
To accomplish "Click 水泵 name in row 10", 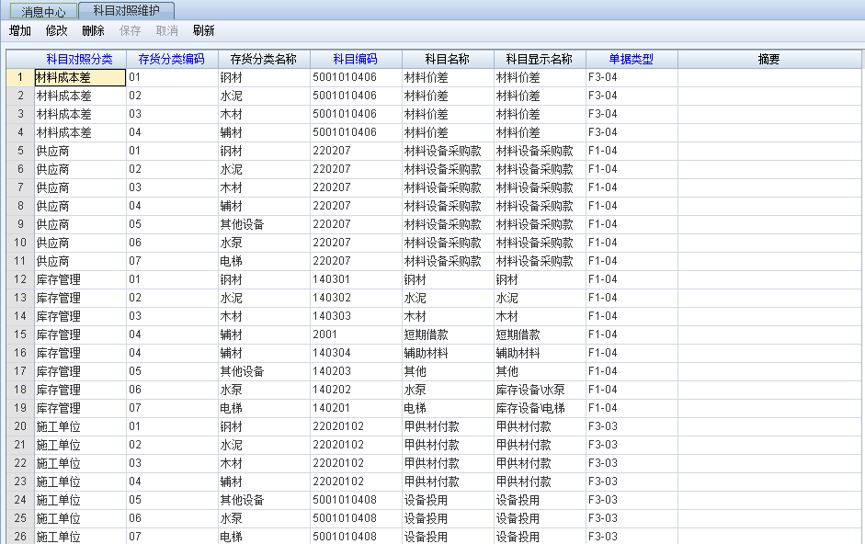I will click(x=264, y=243).
